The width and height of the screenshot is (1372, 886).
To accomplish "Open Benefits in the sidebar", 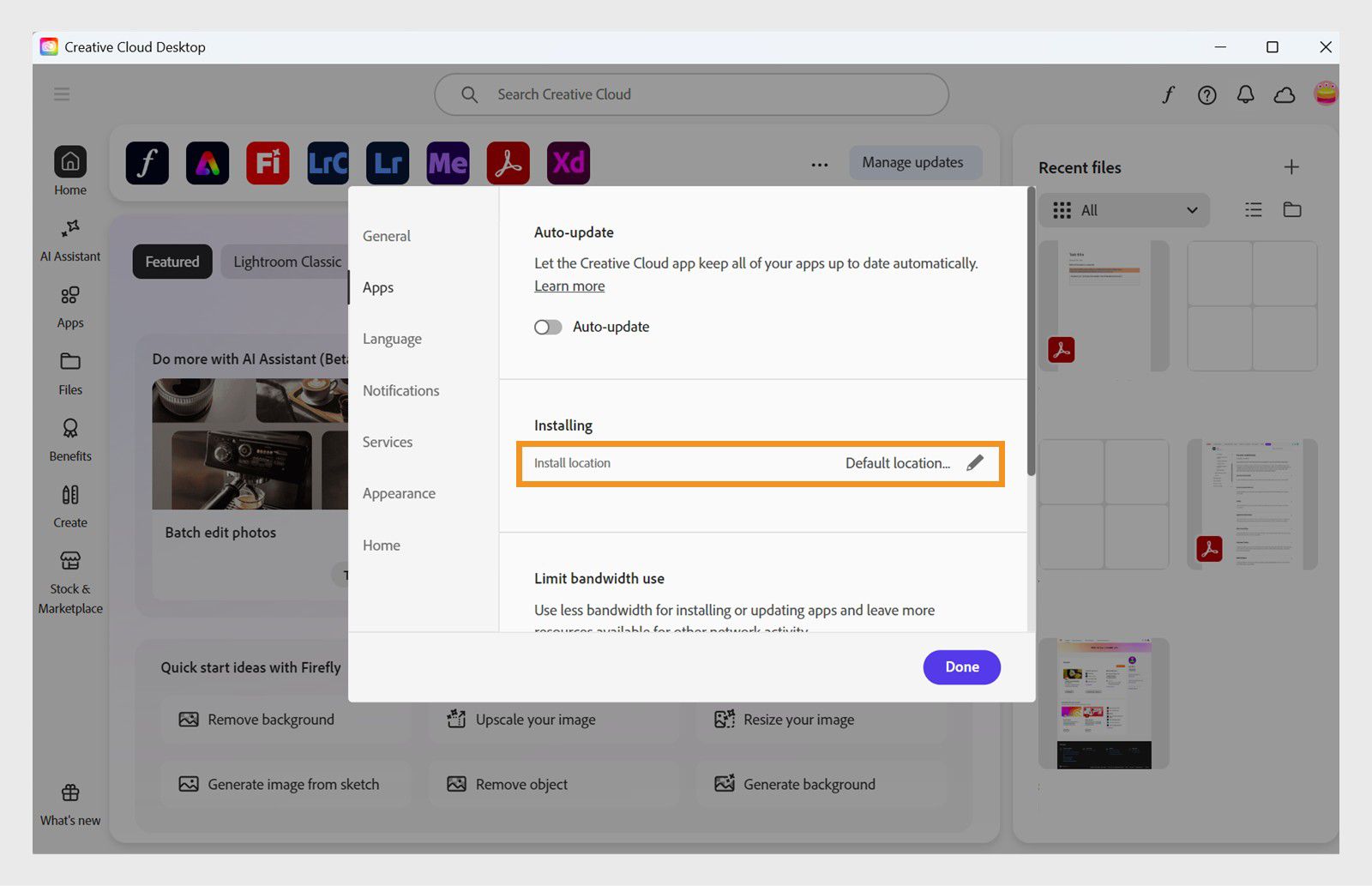I will [70, 440].
